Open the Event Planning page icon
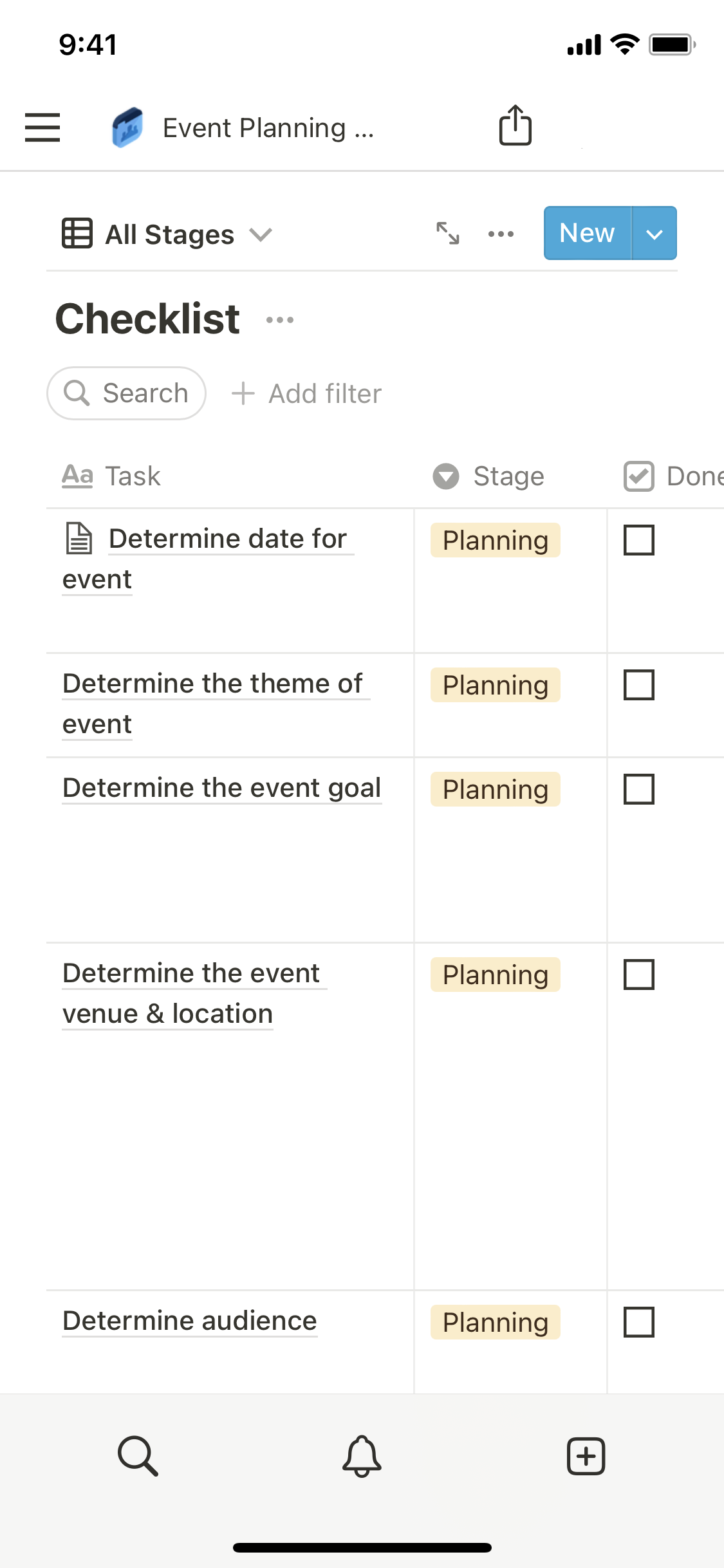 click(127, 127)
